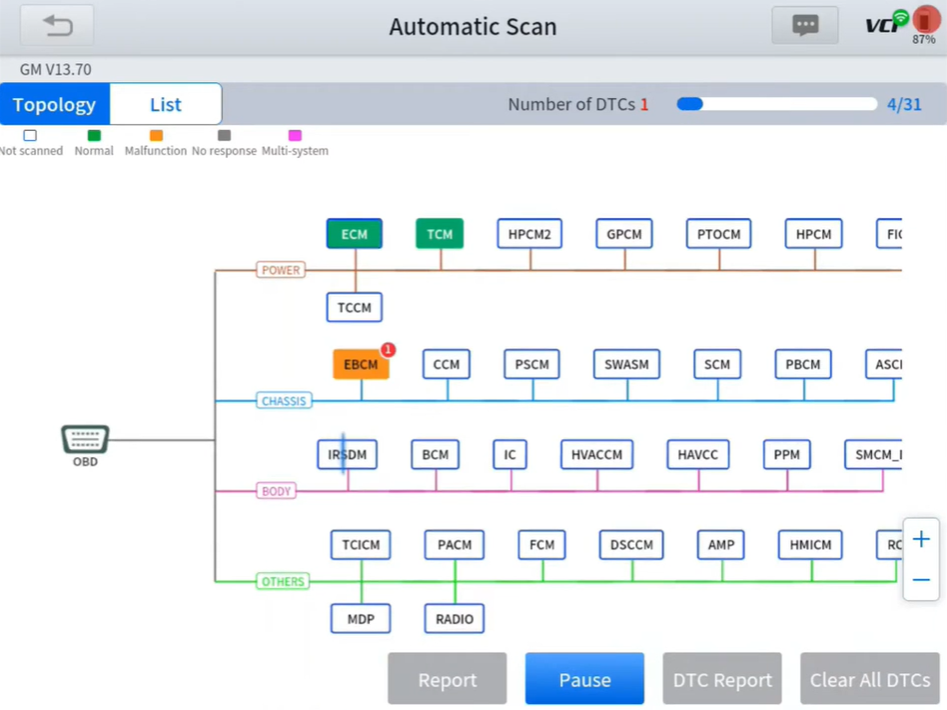This screenshot has height=710, width=947.
Task: Tap the Not scanned legend swatch
Action: coord(30,135)
